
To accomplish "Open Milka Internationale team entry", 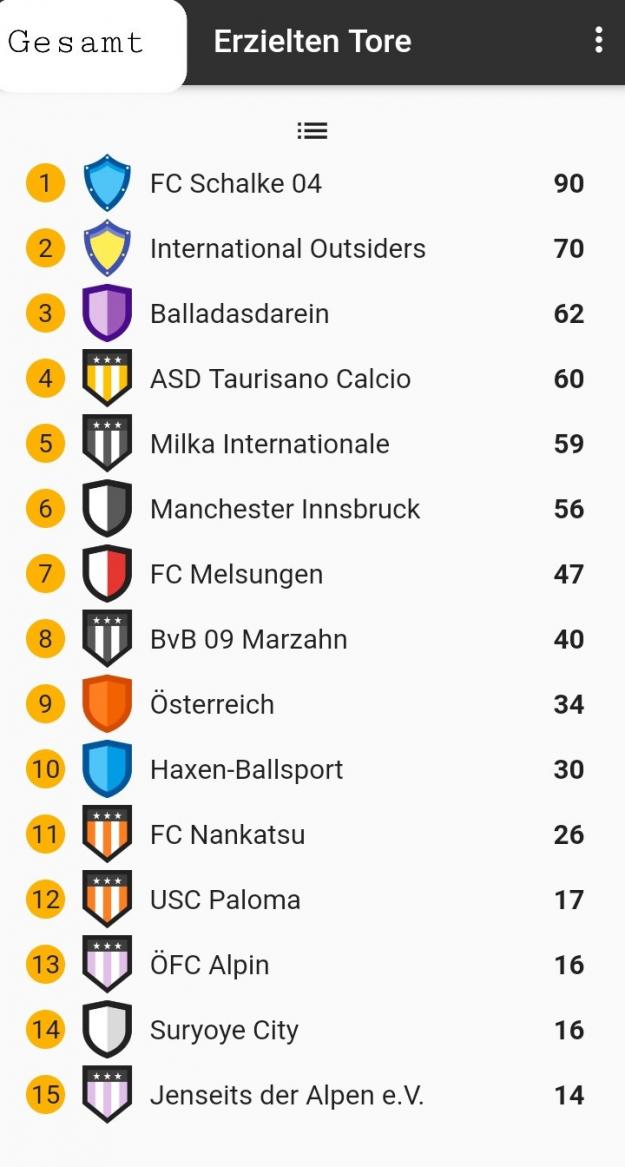I will pyautogui.click(x=269, y=444).
